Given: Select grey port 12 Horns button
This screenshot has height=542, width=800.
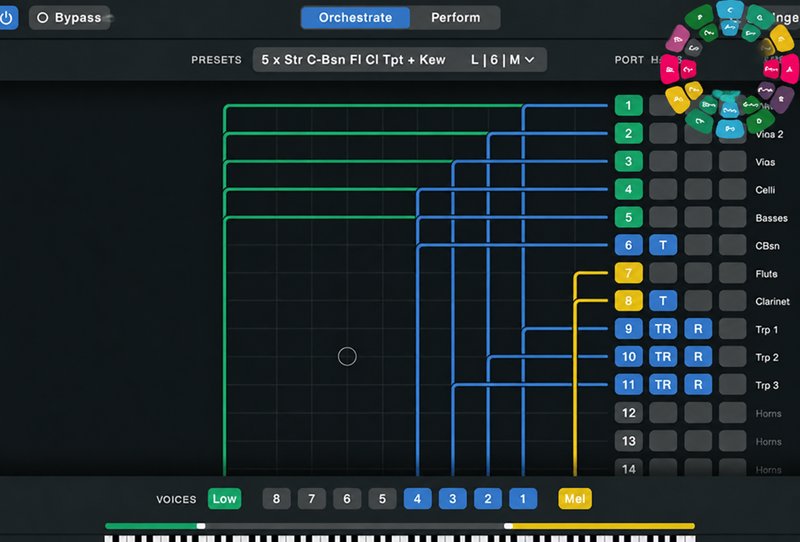Looking at the screenshot, I should pyautogui.click(x=629, y=413).
